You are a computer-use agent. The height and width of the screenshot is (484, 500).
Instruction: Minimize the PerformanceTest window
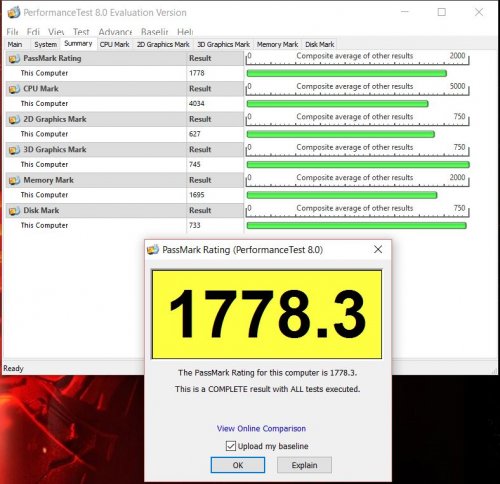click(x=405, y=12)
